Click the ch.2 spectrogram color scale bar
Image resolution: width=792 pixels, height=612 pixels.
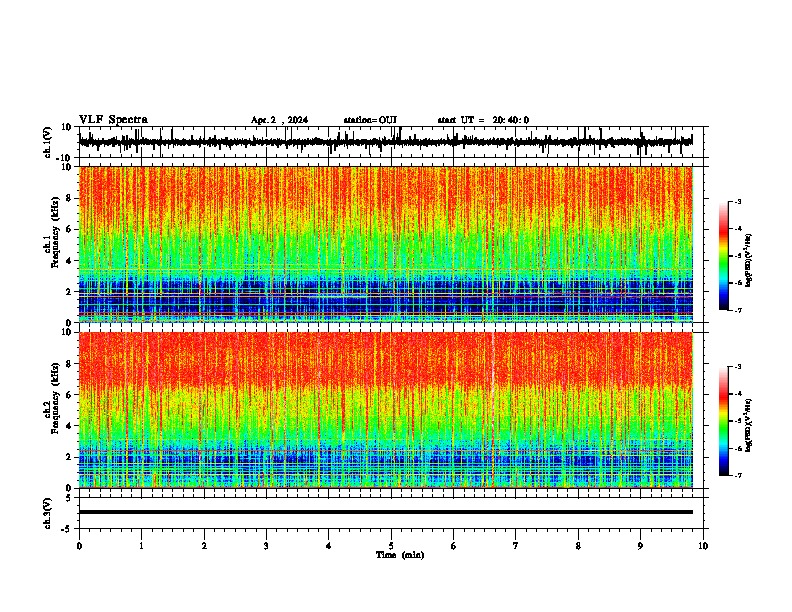[723, 421]
